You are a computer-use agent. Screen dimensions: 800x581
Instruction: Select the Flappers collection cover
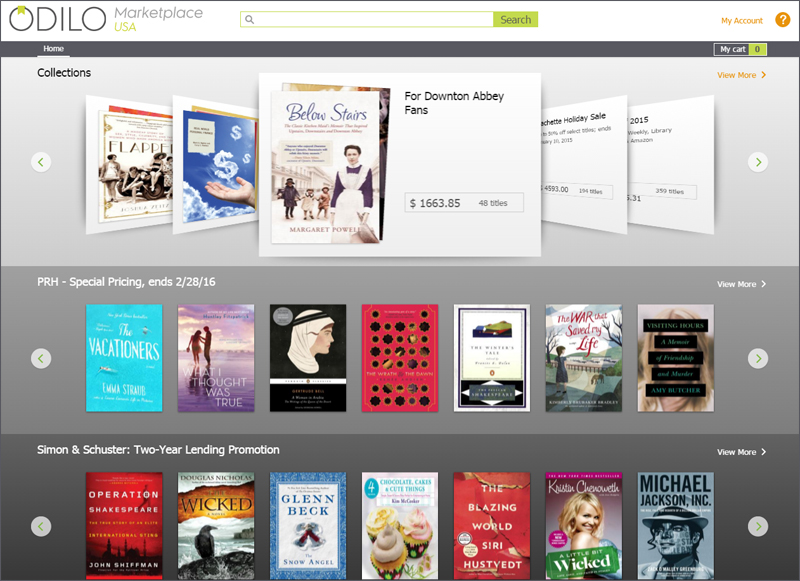click(x=136, y=165)
